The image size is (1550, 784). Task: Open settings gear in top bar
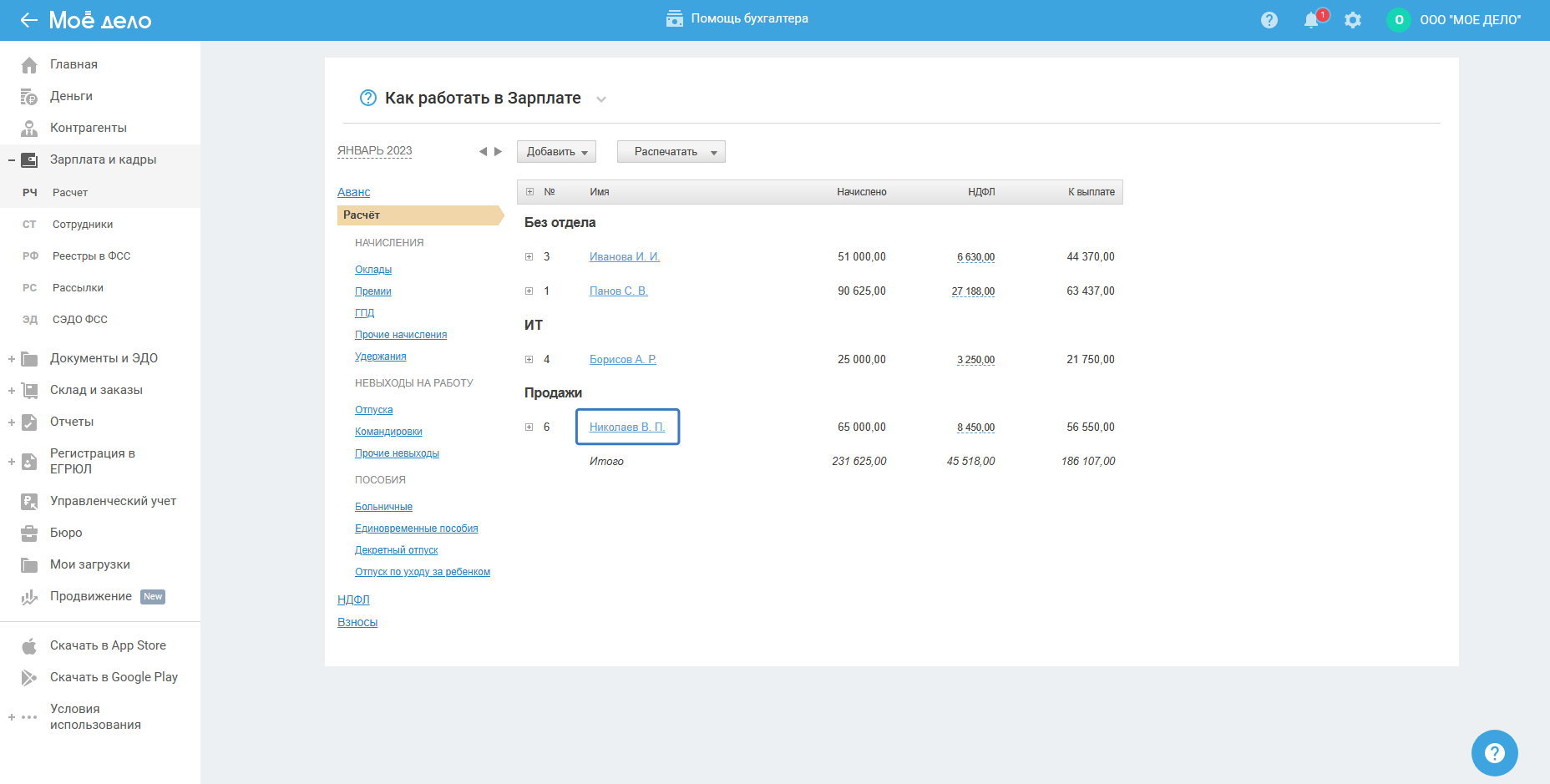pos(1353,20)
